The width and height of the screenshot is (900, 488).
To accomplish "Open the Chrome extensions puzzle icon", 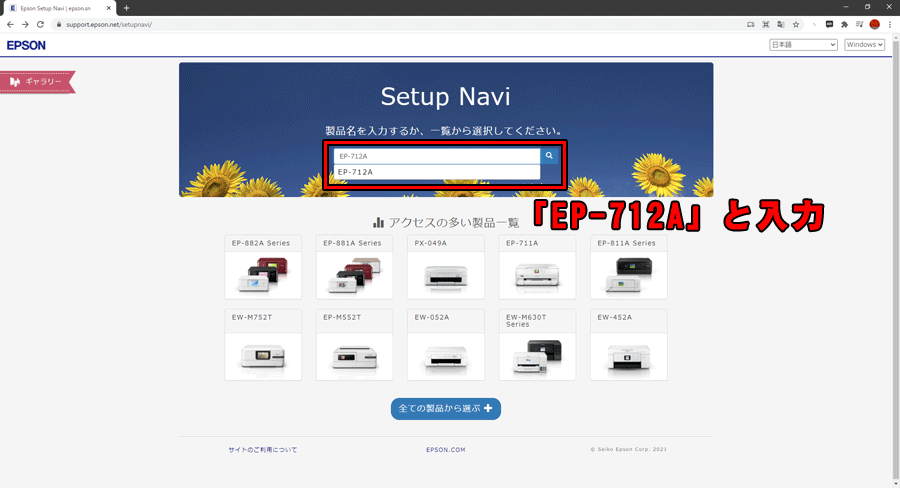I will click(x=844, y=25).
